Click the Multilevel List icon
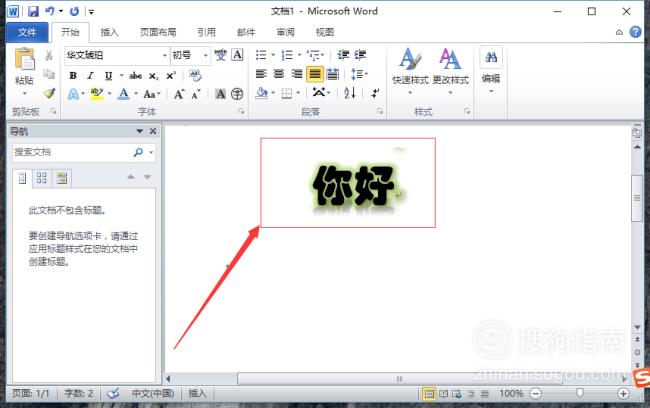This screenshot has height=408, width=650. (313, 55)
